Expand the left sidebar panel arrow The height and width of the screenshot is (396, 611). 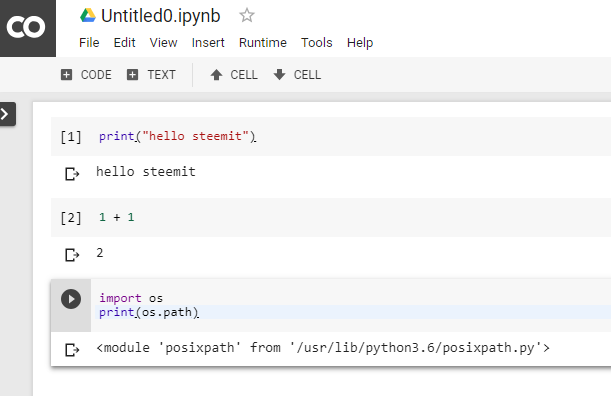click(x=6, y=114)
